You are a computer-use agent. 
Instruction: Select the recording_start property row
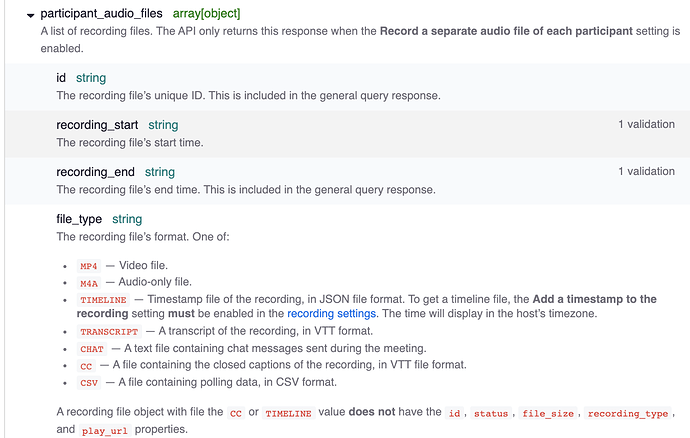(x=347, y=134)
